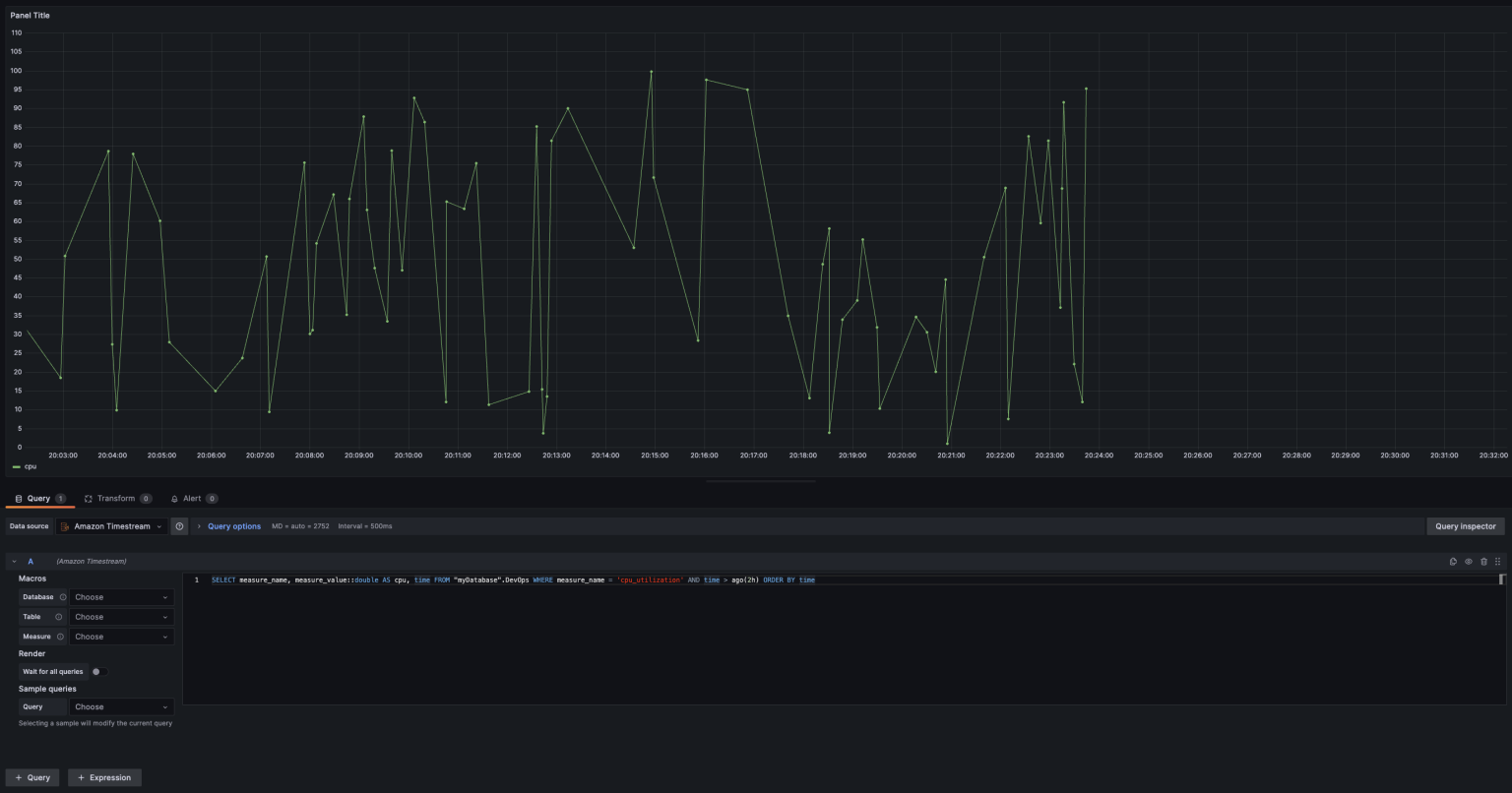This screenshot has width=1512, height=793.
Task: Click the Table macro info icon
Action: tap(59, 617)
